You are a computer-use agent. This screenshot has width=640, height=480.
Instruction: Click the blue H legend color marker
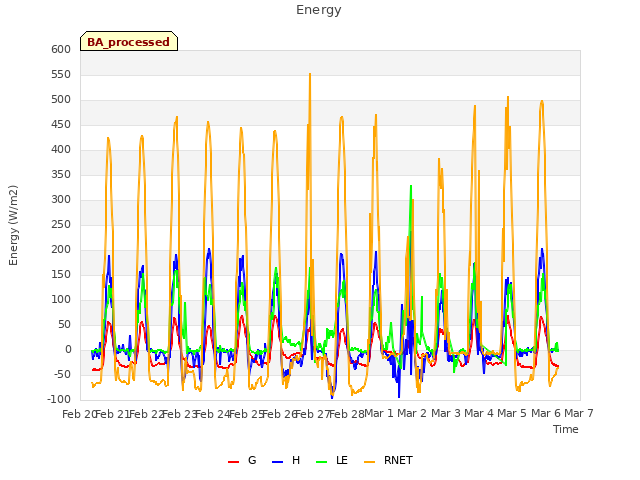(277, 462)
